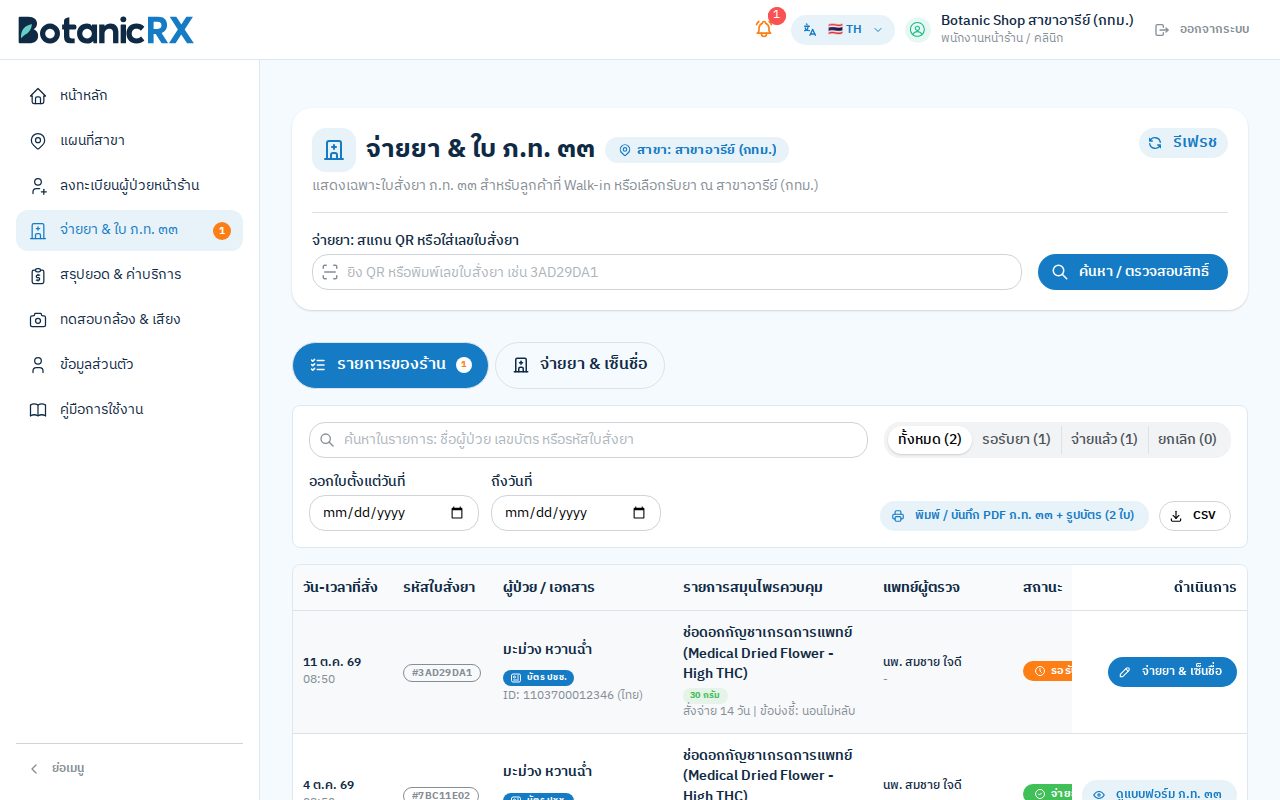1280x800 pixels.
Task: Click the QR scan icon in the input
Action: 330,272
